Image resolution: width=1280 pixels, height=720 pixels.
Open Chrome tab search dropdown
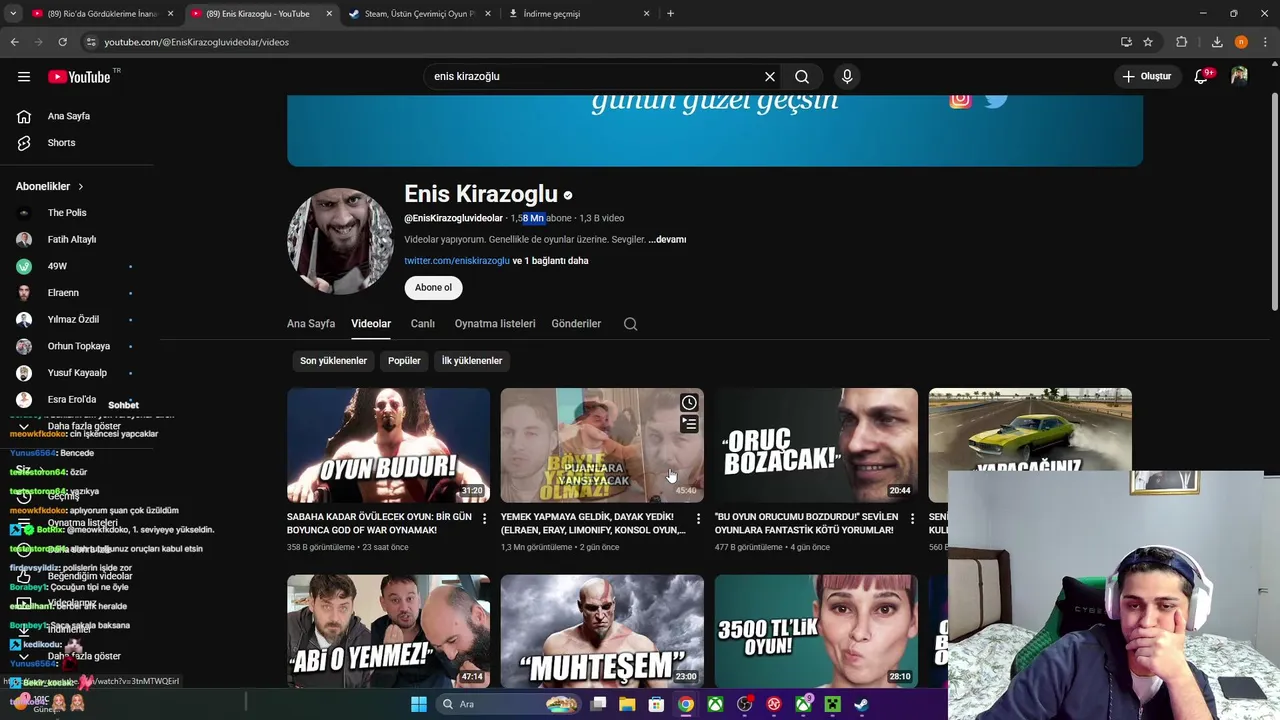[x=13, y=14]
